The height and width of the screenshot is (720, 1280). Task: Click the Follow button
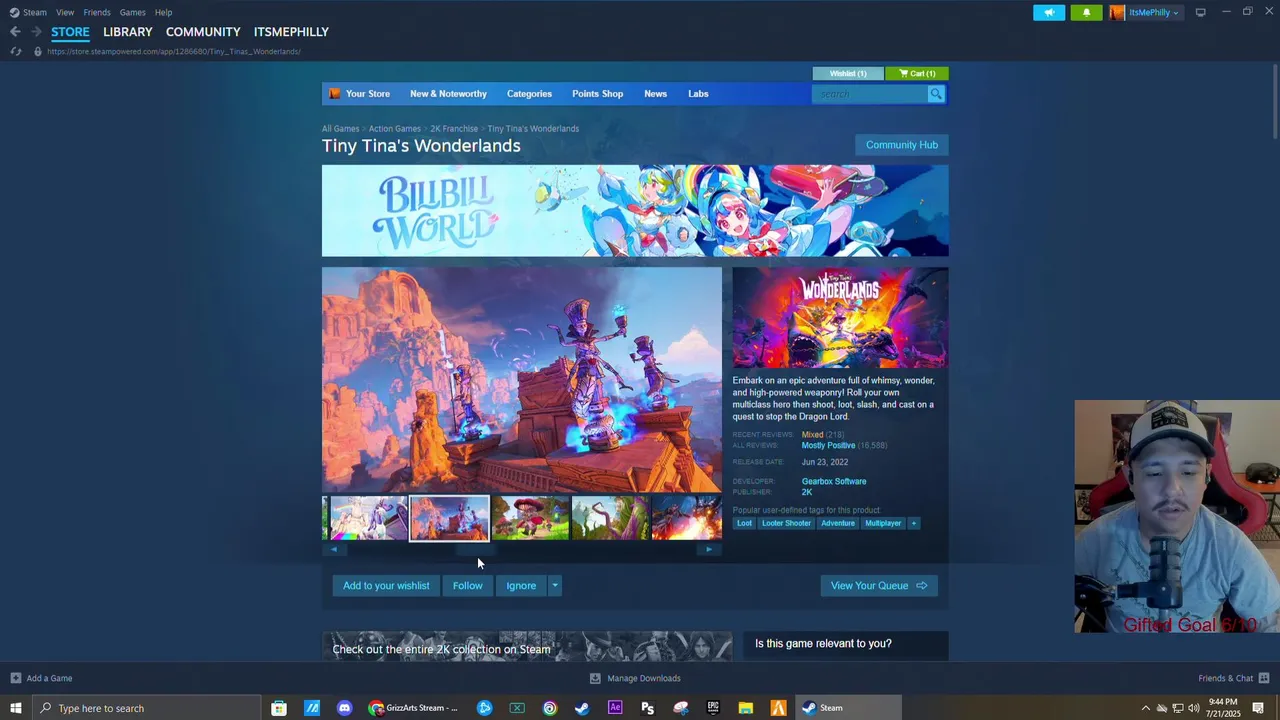tap(467, 586)
